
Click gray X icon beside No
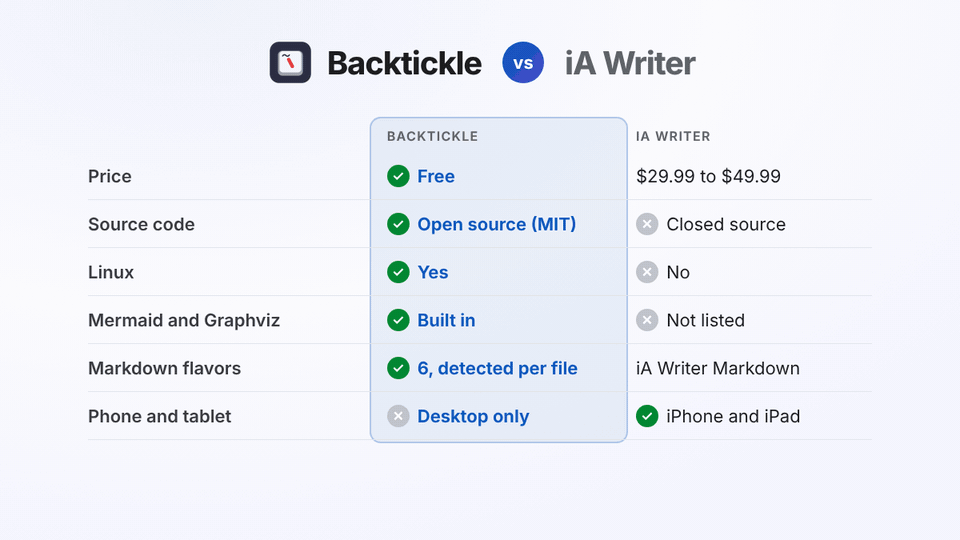point(647,272)
